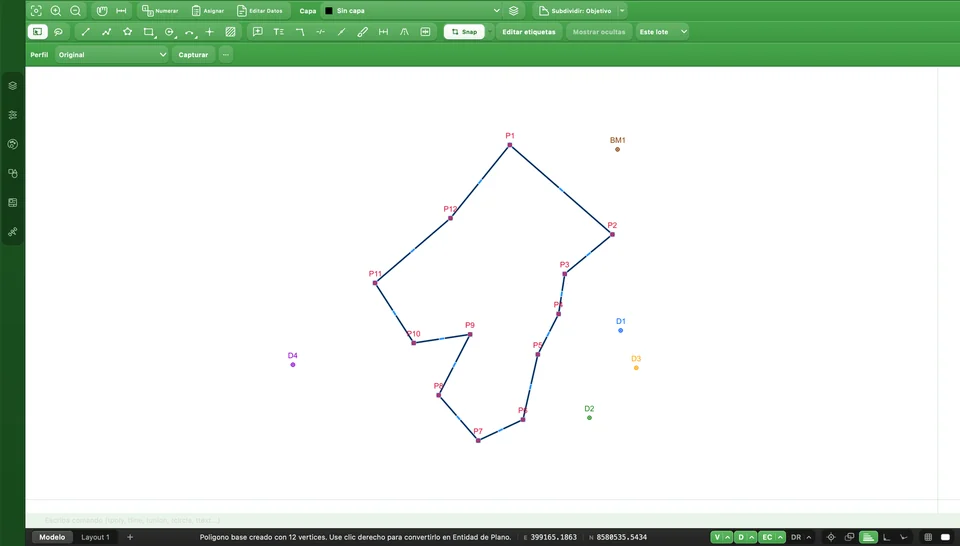
Task: Select the polyline drawing tool
Action: [107, 32]
